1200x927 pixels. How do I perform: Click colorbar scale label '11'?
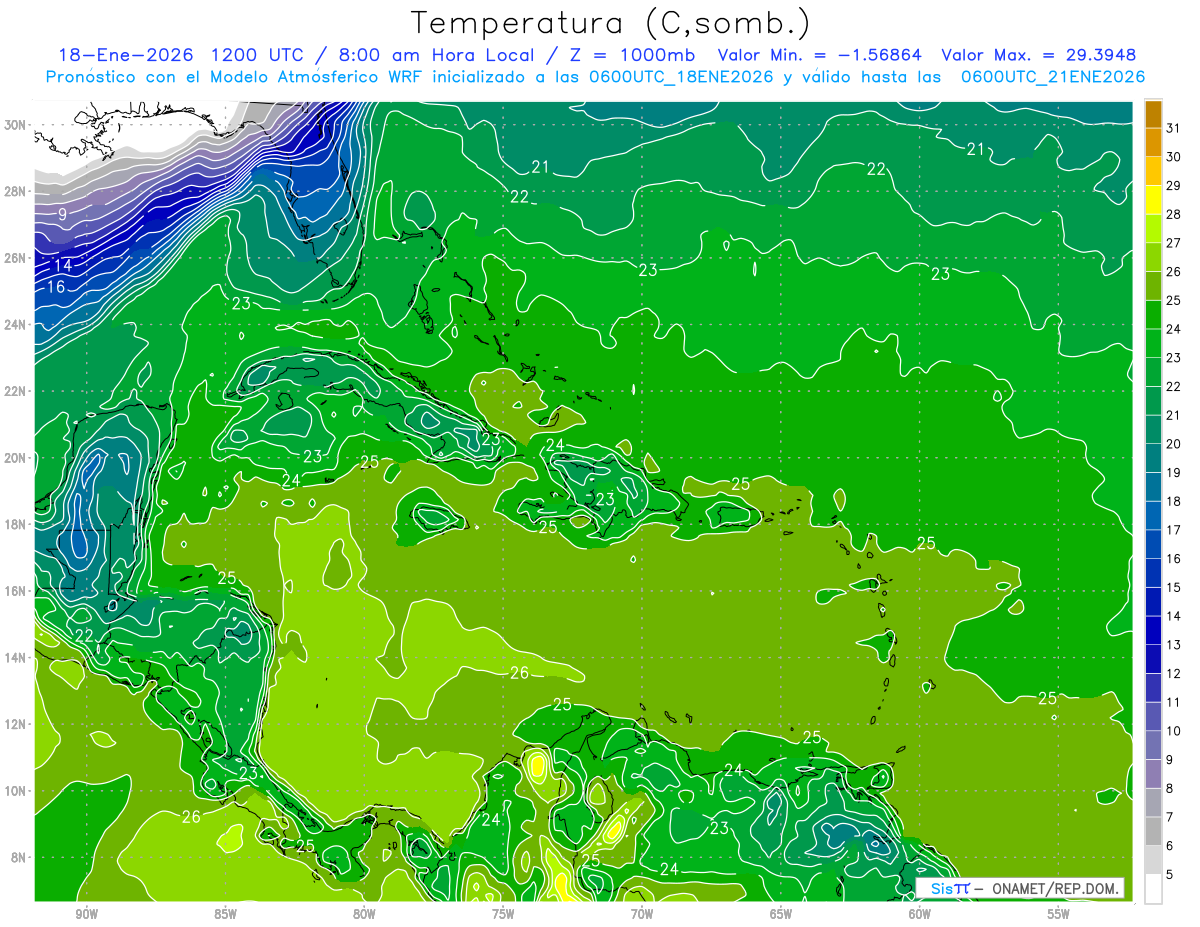1173,702
